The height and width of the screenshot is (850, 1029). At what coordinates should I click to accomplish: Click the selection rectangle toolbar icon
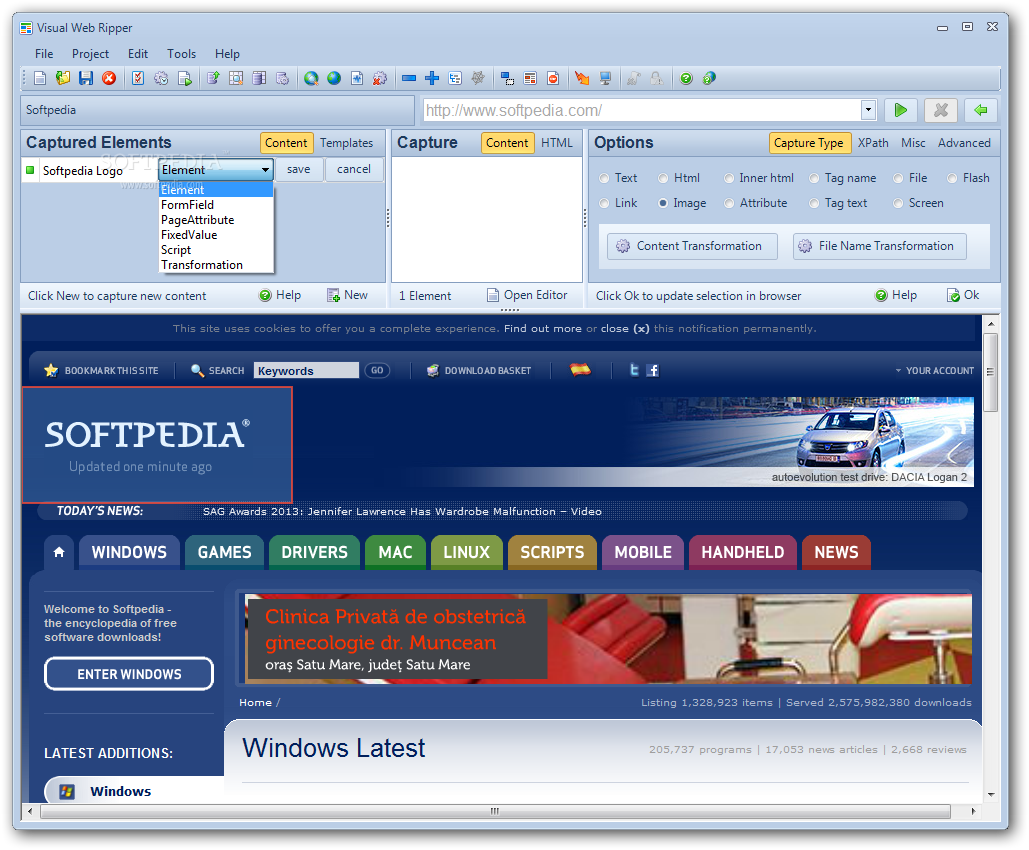pos(507,78)
